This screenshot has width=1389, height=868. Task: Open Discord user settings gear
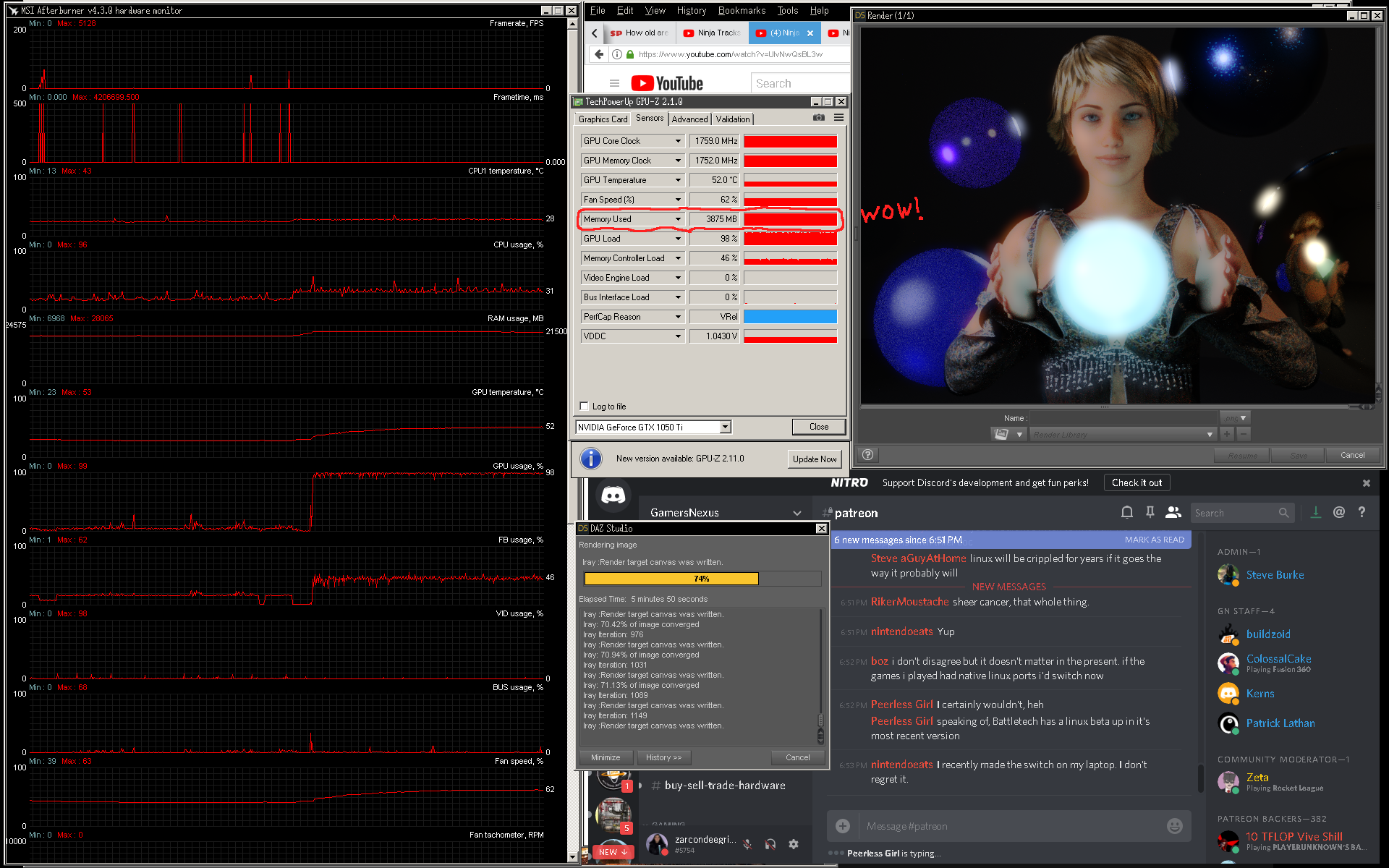[794, 844]
